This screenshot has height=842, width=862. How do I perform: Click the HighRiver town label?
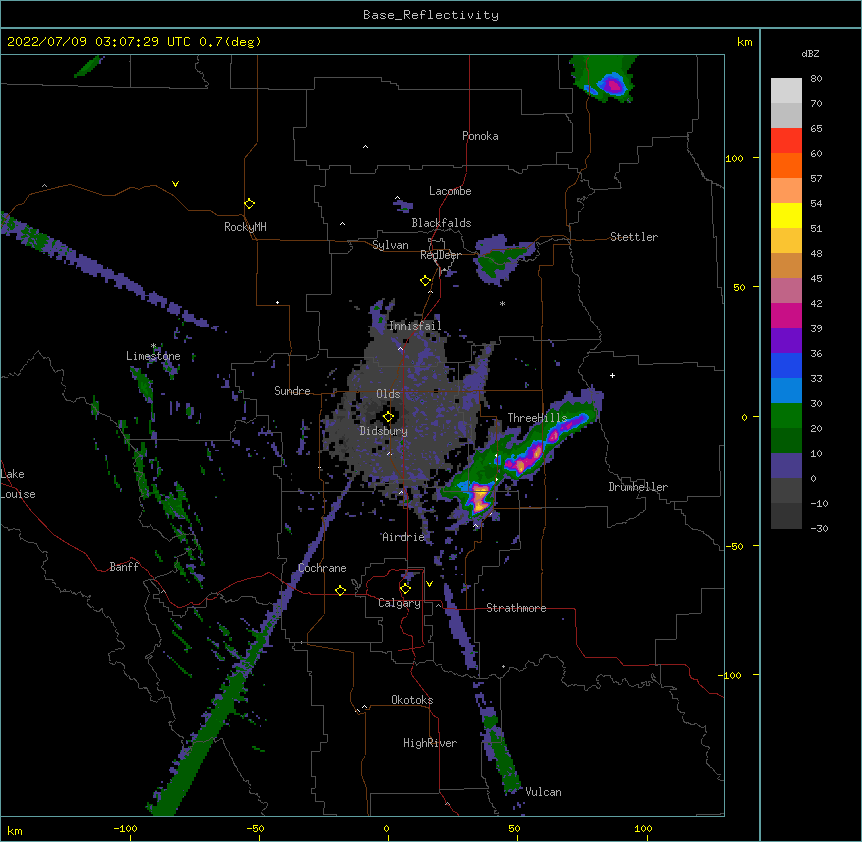pos(430,743)
